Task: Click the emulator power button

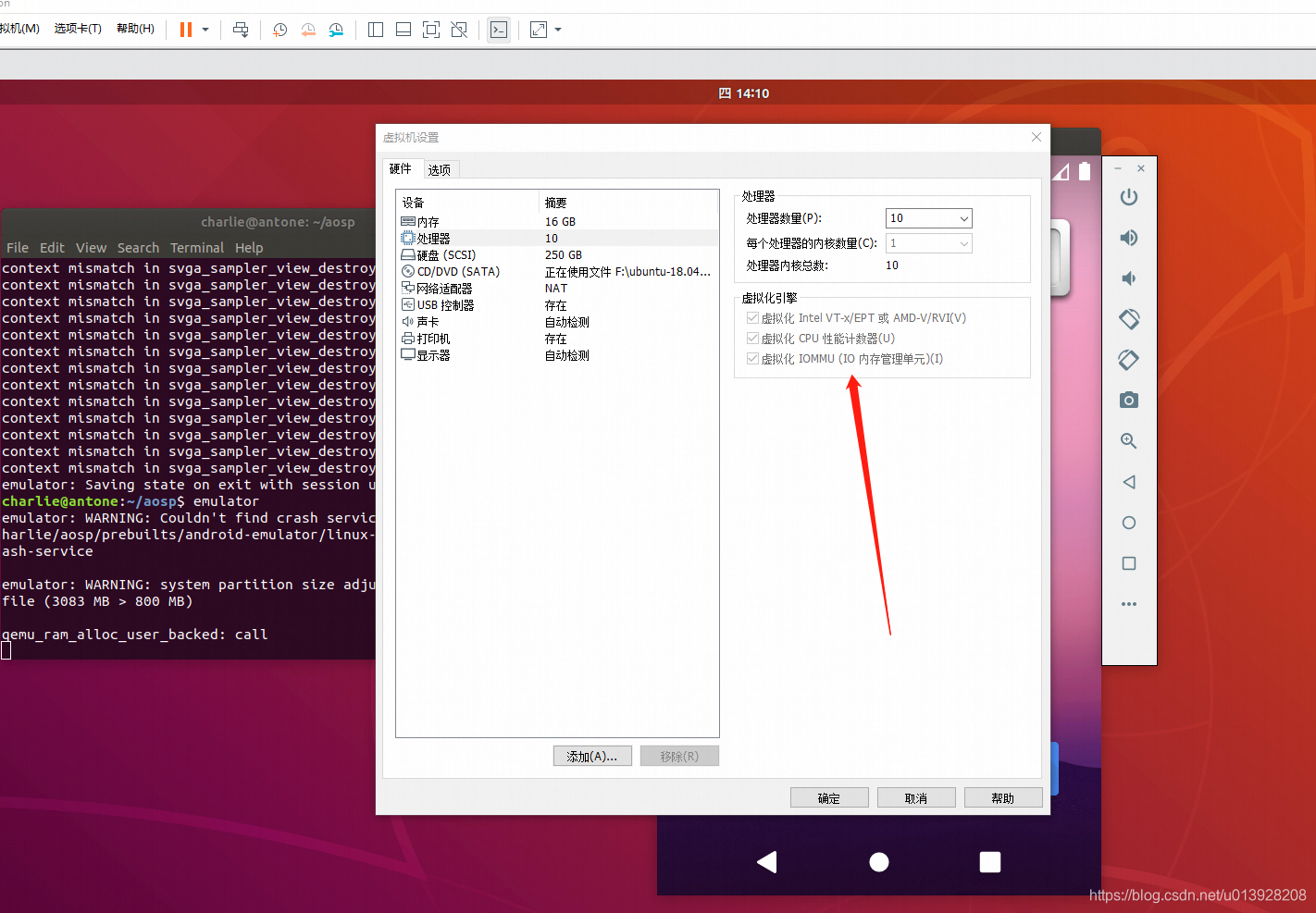Action: click(1129, 197)
